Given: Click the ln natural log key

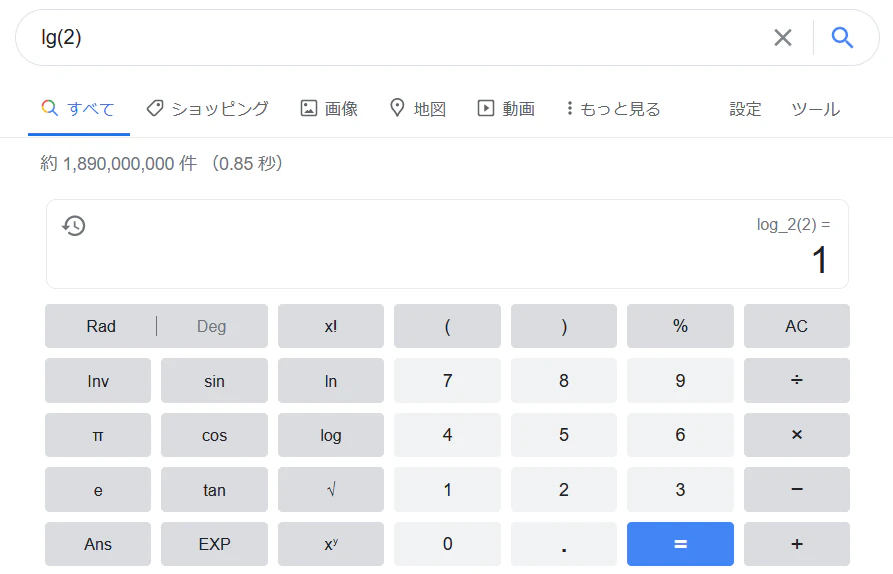Looking at the screenshot, I should [x=330, y=380].
